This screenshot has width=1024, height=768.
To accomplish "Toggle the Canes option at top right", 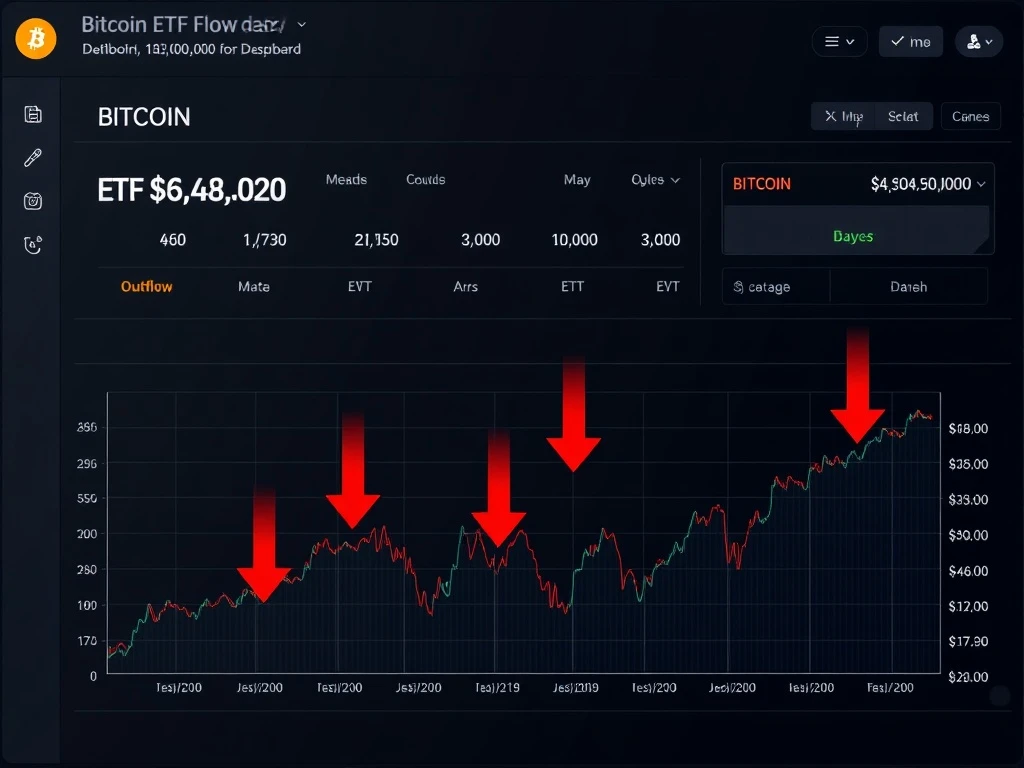I will 970,116.
